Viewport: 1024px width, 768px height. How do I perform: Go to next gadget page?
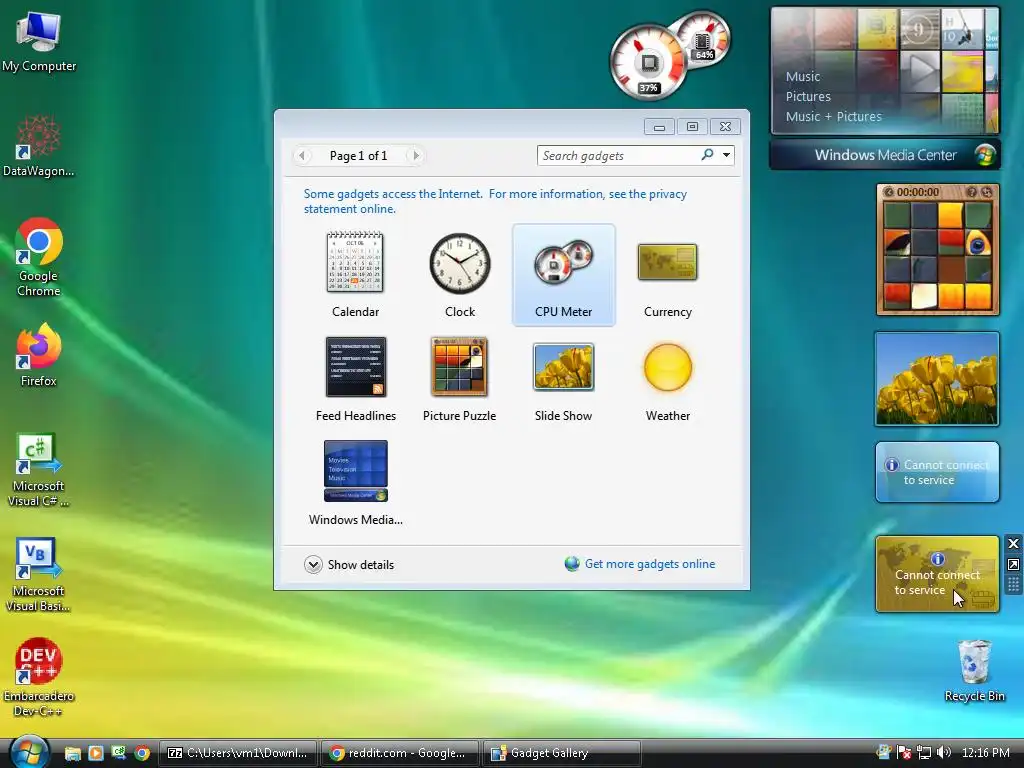pyautogui.click(x=415, y=155)
